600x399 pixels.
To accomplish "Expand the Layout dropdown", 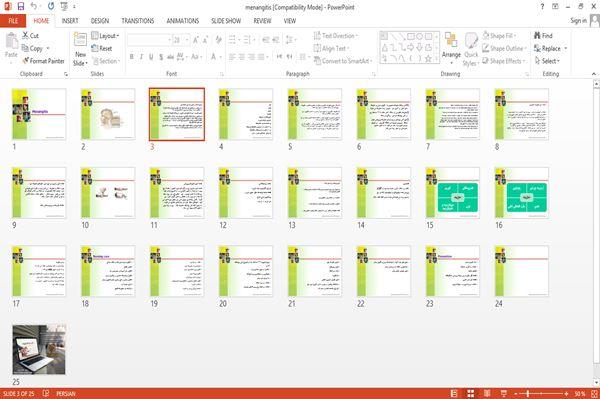I will coord(106,36).
